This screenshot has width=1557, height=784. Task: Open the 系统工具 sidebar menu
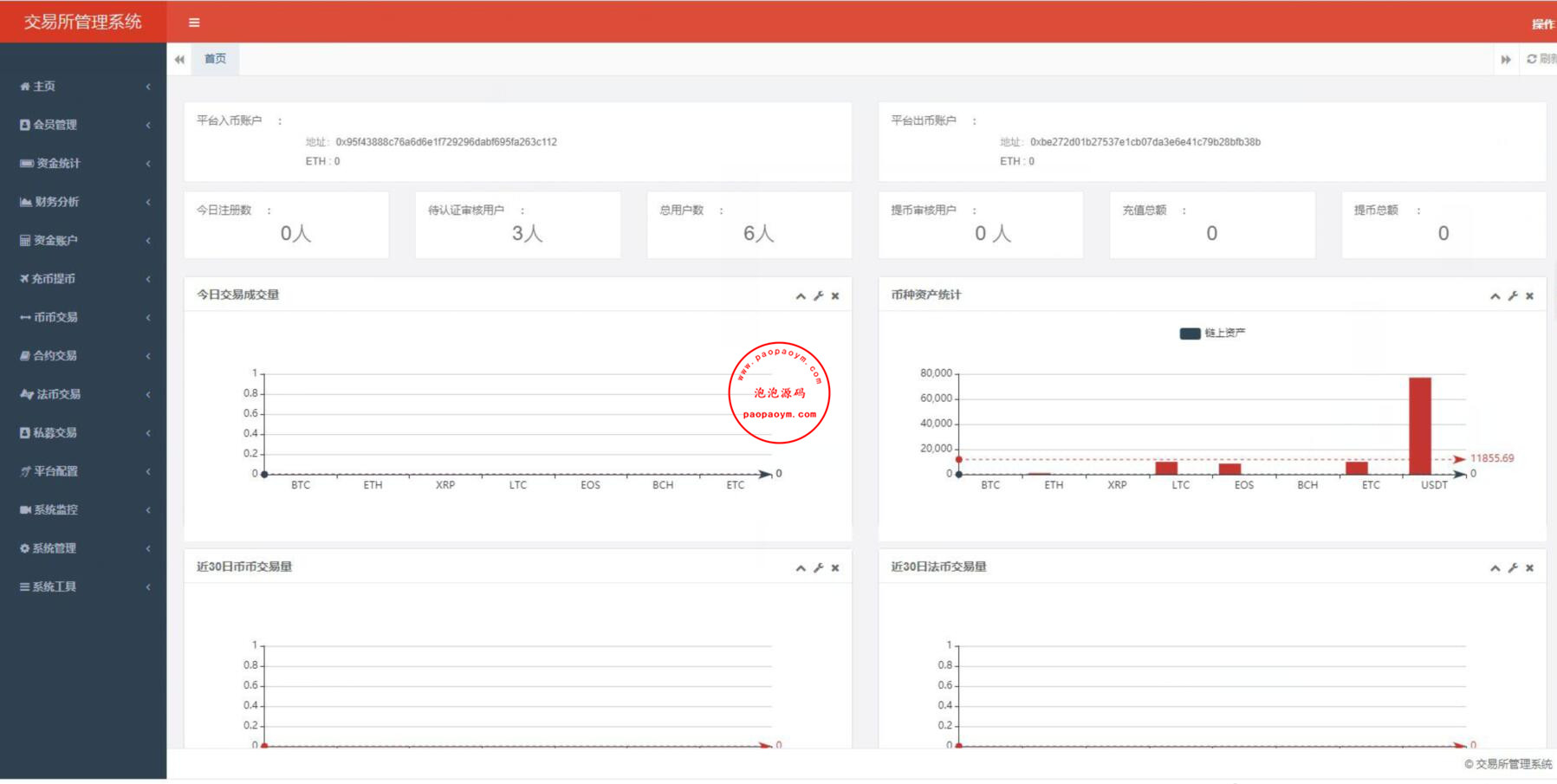click(x=83, y=586)
